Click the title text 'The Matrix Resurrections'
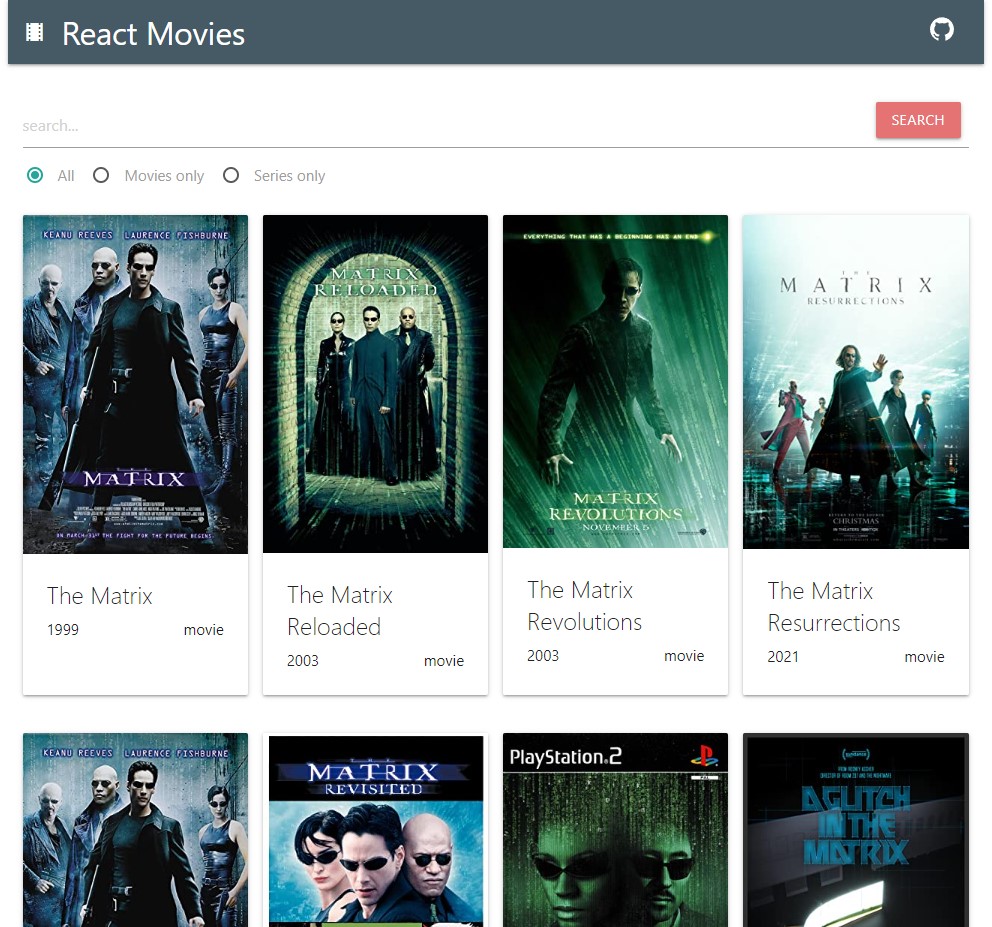The image size is (992, 927). click(834, 607)
